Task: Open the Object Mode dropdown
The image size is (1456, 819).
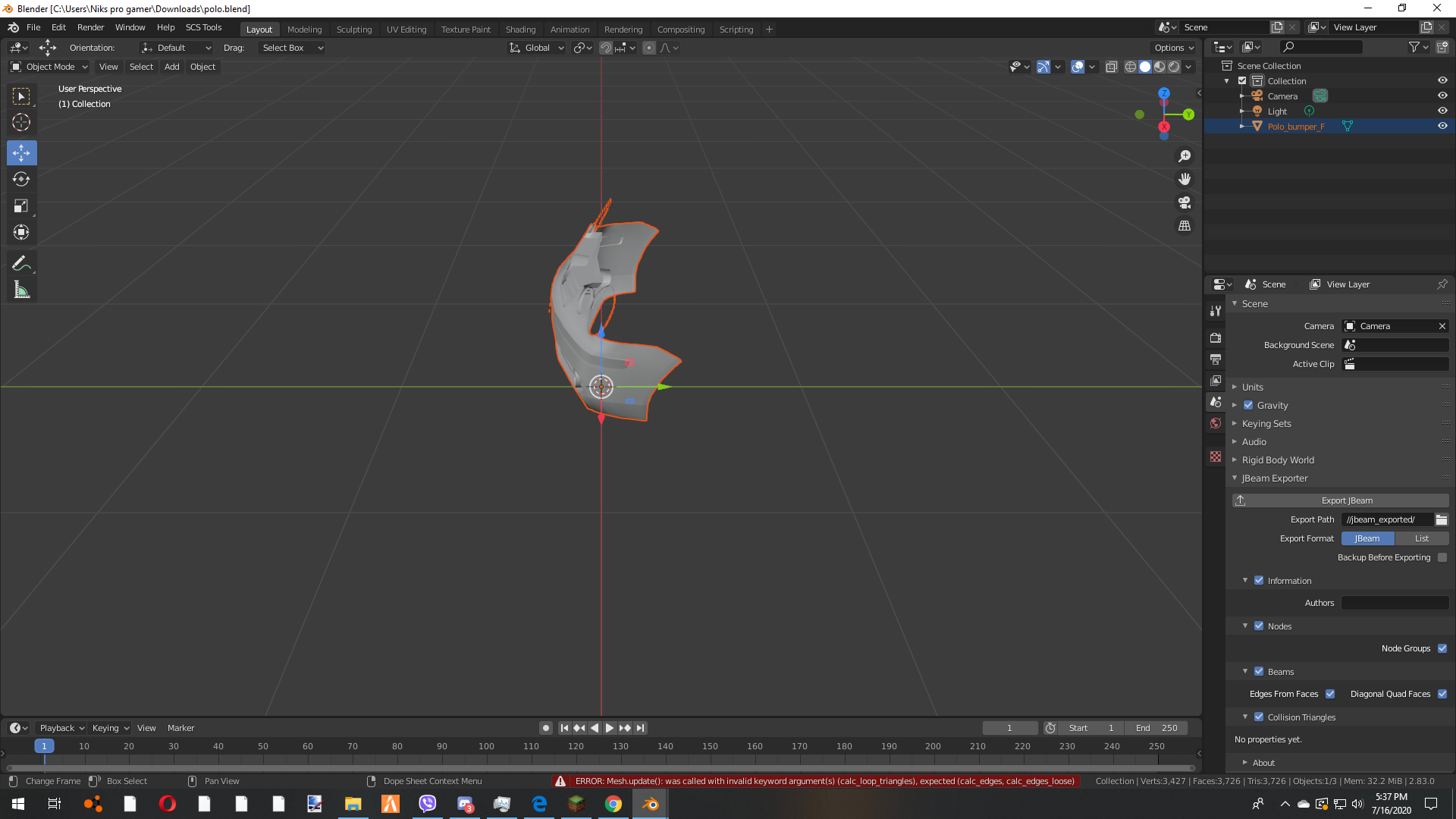Action: pyautogui.click(x=50, y=67)
